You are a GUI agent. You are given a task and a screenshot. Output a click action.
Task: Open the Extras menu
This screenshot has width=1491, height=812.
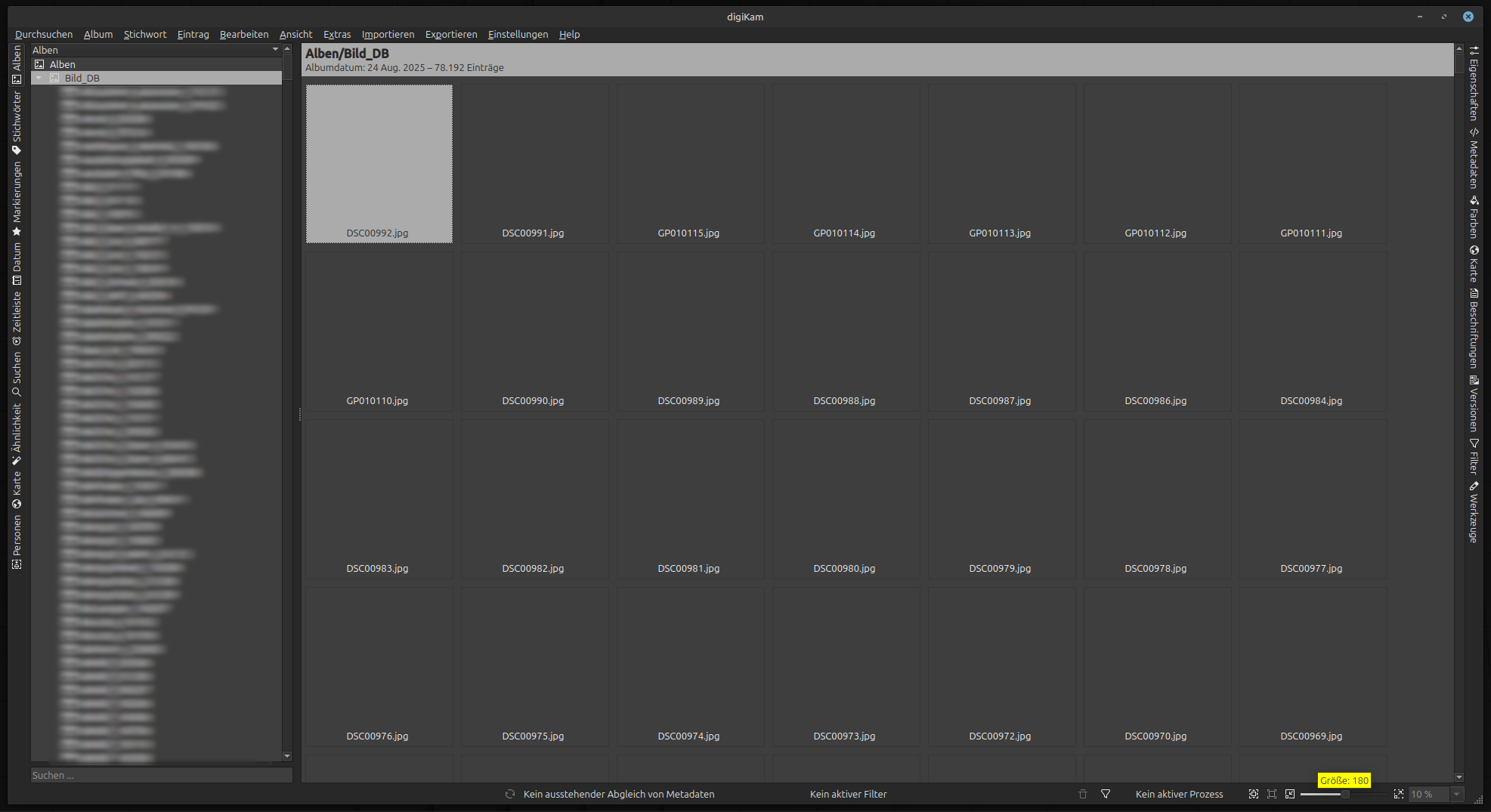(337, 35)
